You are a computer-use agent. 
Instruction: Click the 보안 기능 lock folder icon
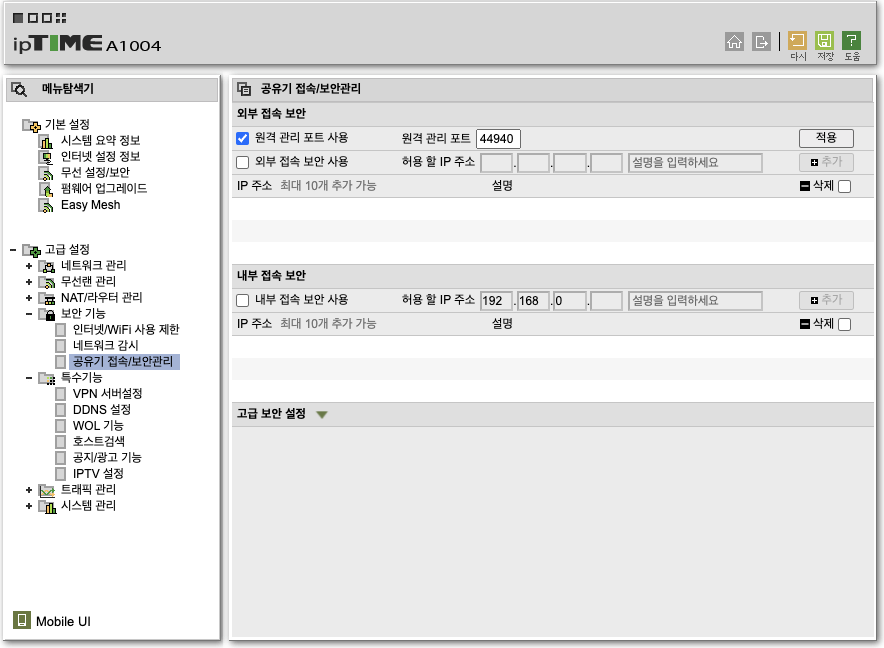(47, 314)
